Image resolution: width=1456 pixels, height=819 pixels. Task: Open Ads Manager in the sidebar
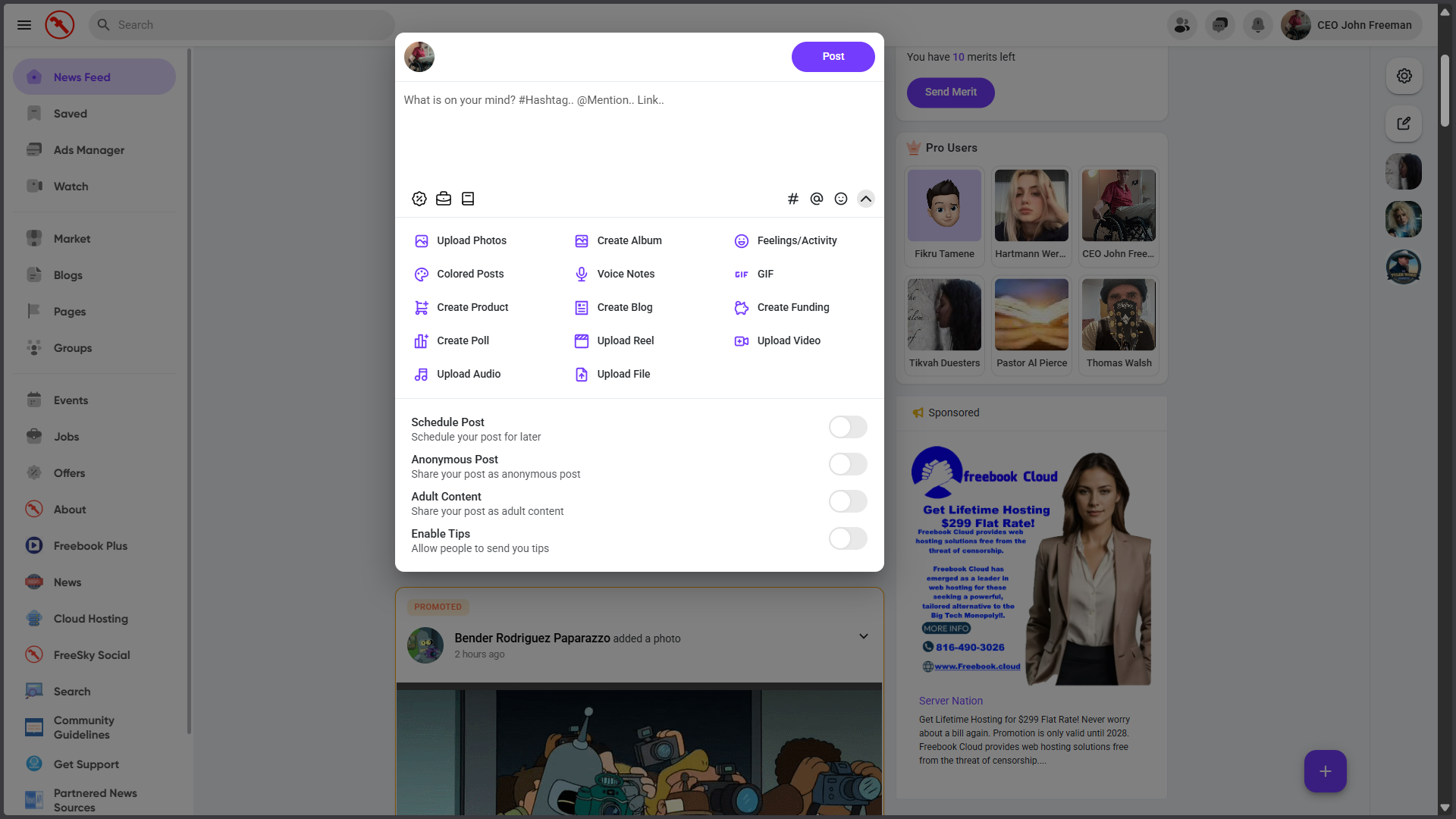point(89,150)
